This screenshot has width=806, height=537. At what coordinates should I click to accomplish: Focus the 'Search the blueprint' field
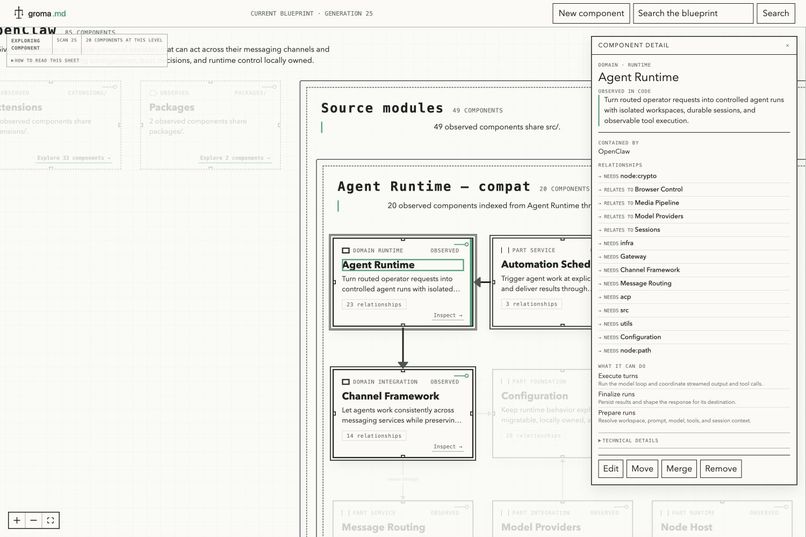(693, 13)
